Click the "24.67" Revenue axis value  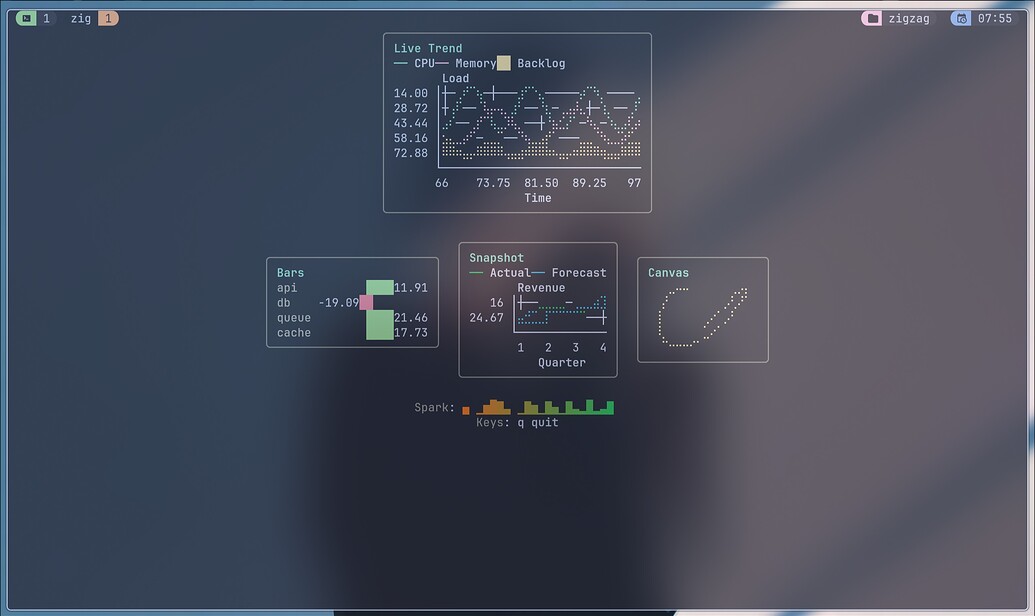[x=486, y=318]
